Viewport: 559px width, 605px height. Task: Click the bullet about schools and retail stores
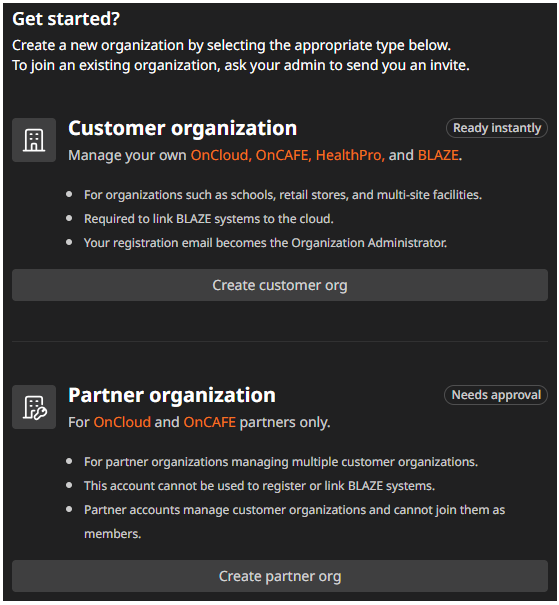[x=283, y=195]
